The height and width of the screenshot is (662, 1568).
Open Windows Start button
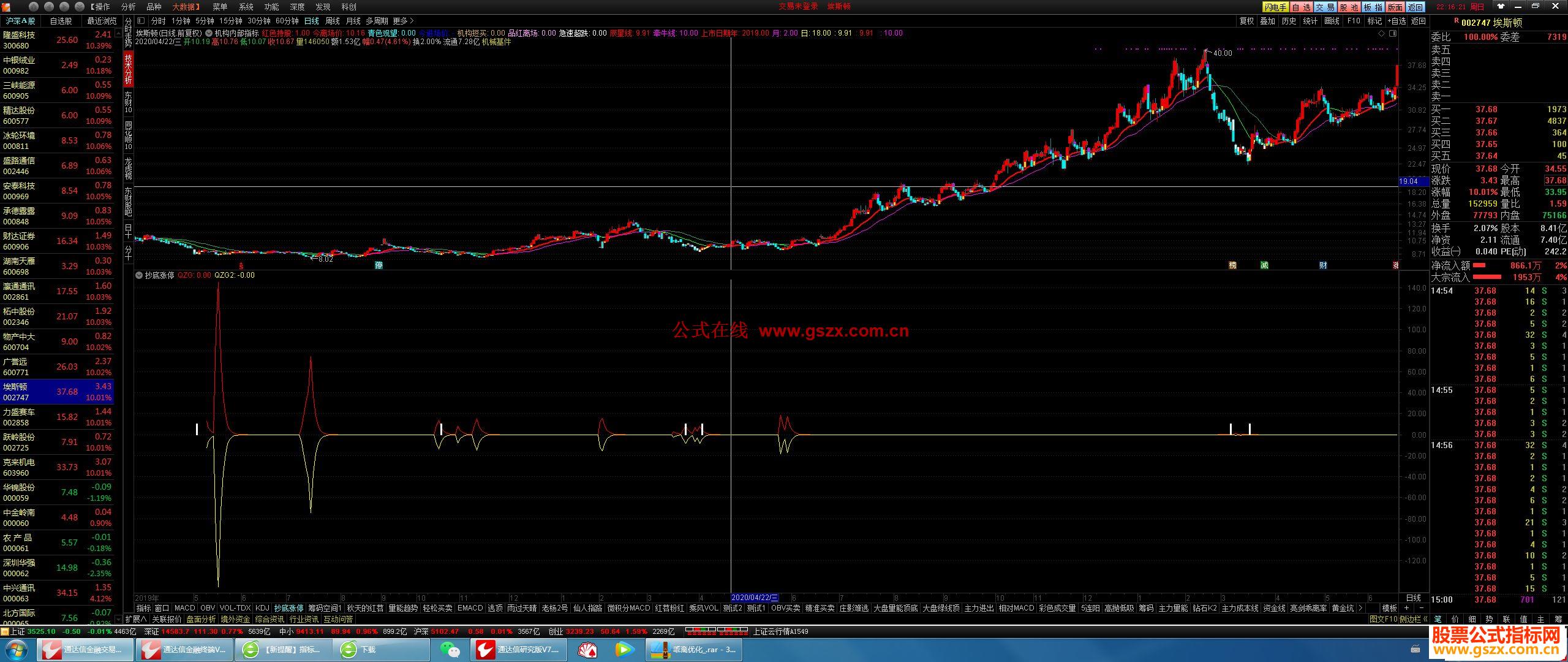point(15,649)
